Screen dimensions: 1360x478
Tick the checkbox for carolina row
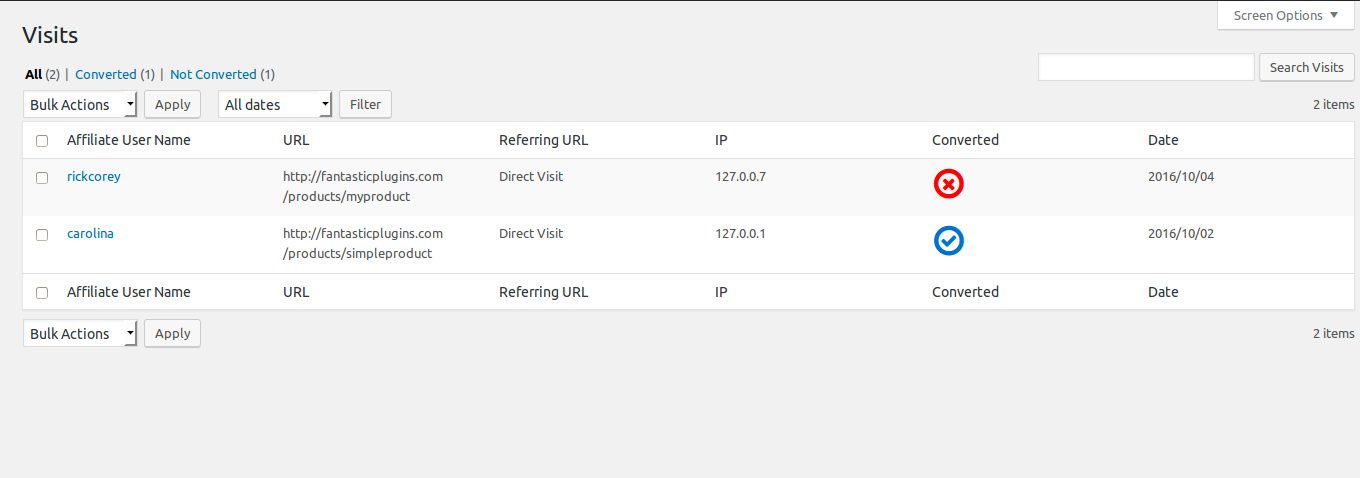(x=42, y=235)
